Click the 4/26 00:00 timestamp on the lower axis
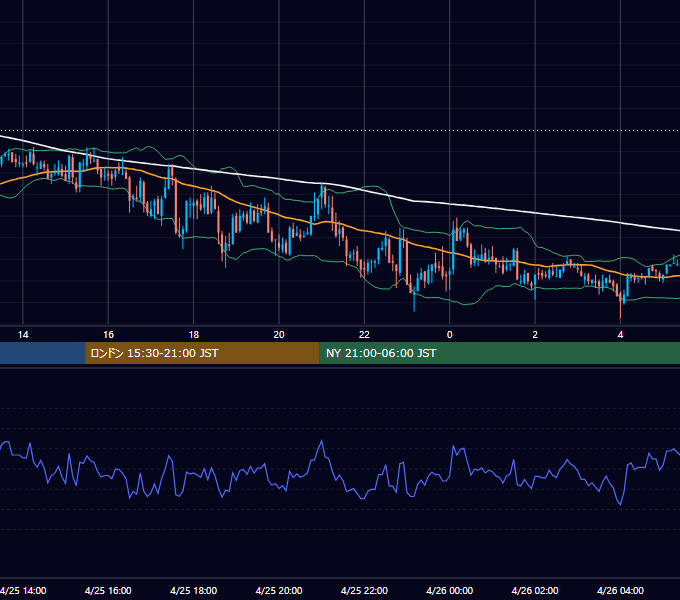This screenshot has width=680, height=600. pyautogui.click(x=450, y=590)
